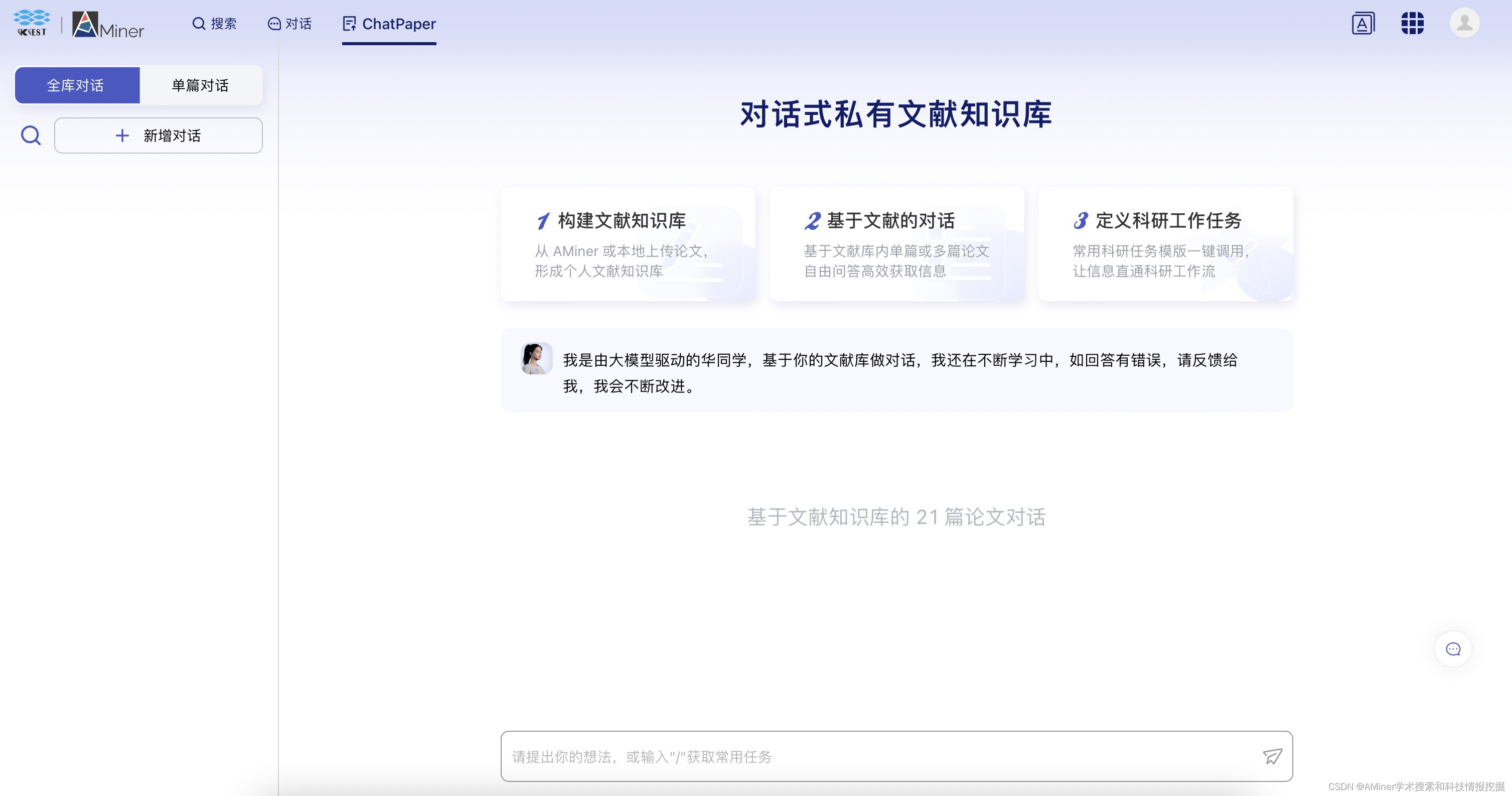Open the user avatar profile icon
Image resolution: width=1512 pixels, height=796 pixels.
coord(1464,22)
